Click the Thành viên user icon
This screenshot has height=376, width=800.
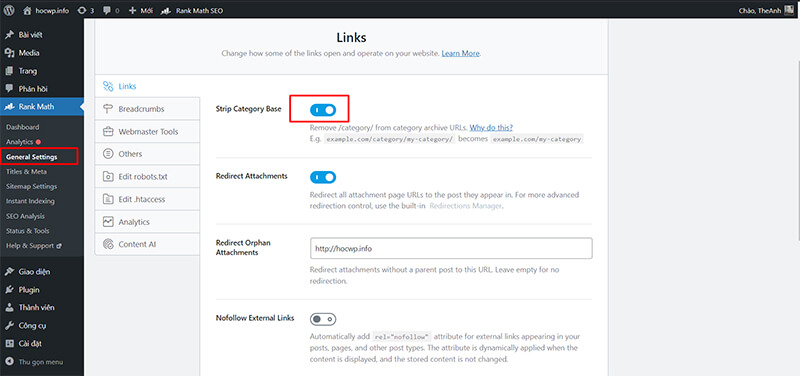(9, 308)
